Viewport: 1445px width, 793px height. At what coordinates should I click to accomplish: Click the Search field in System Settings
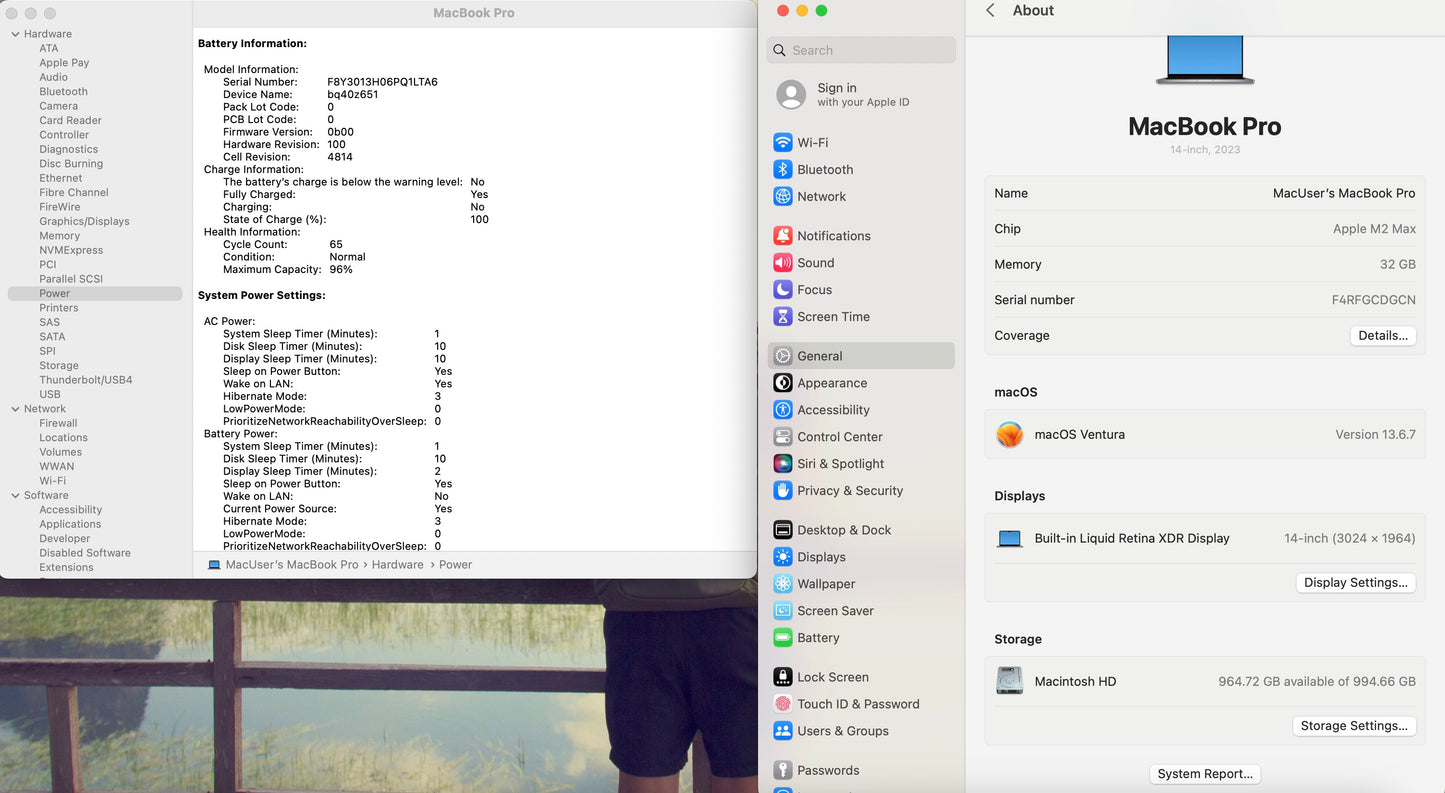coord(862,50)
